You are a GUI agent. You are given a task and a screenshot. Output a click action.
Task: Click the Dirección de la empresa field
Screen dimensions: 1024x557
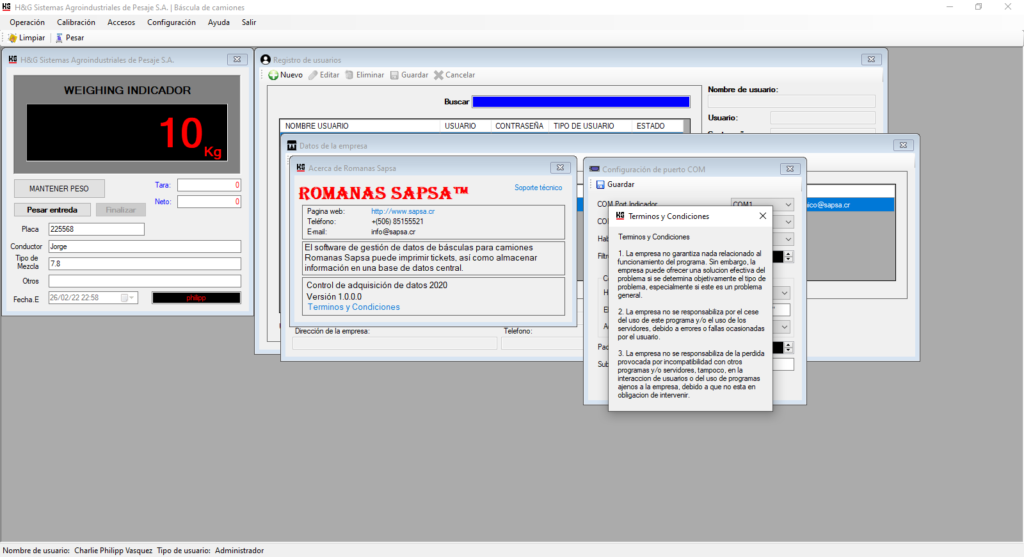click(394, 343)
